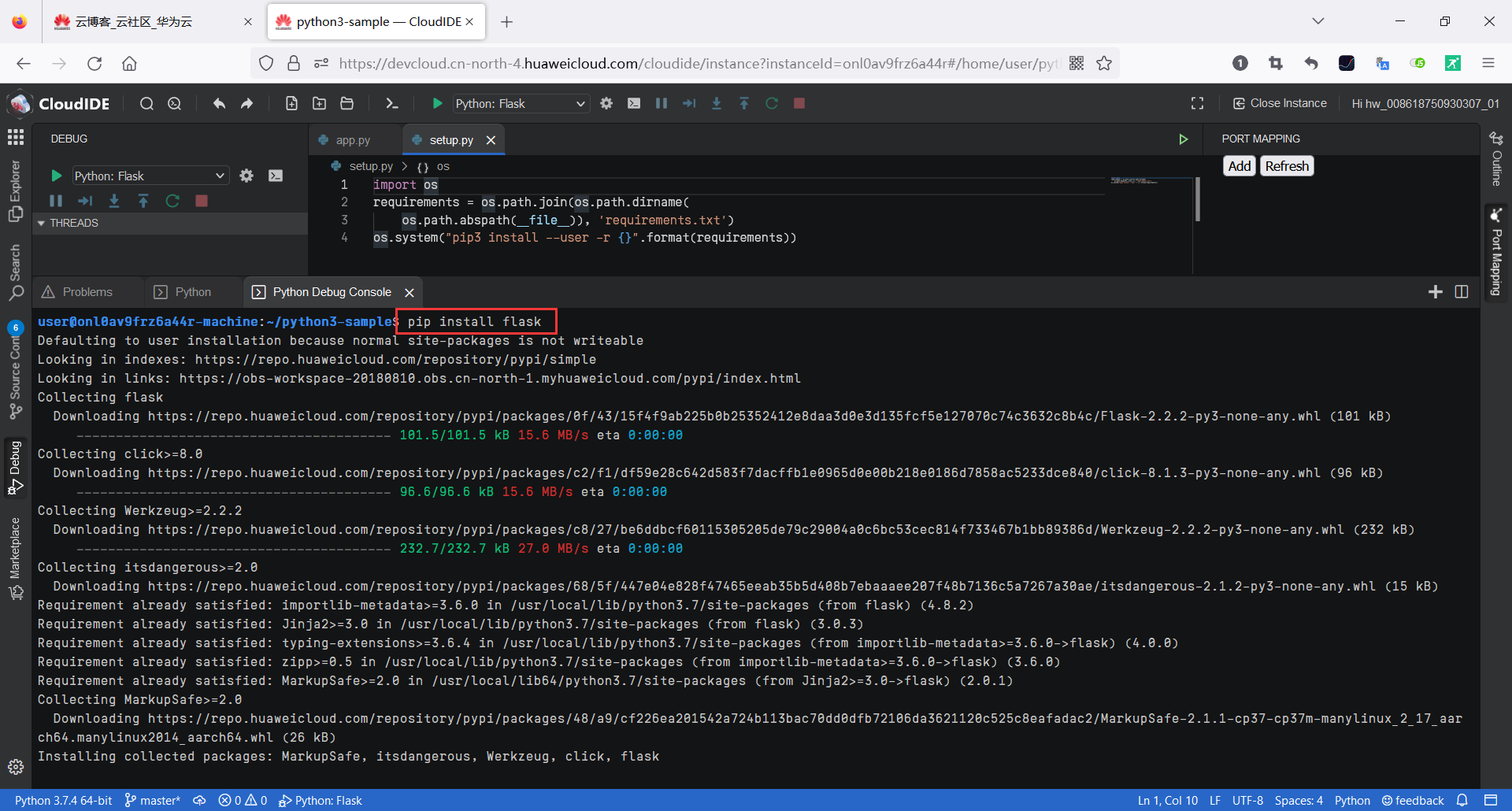
Task: Open the feedback link in status bar
Action: coord(1413,801)
